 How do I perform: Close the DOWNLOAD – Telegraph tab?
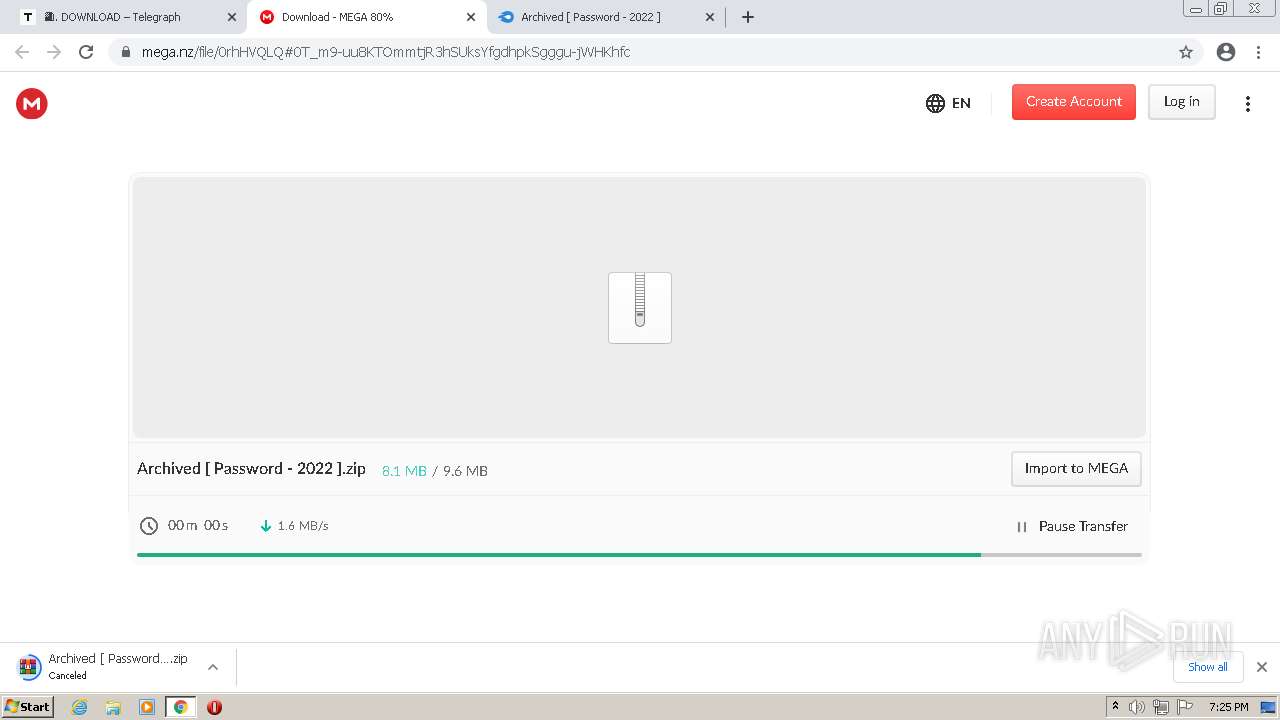[x=232, y=17]
